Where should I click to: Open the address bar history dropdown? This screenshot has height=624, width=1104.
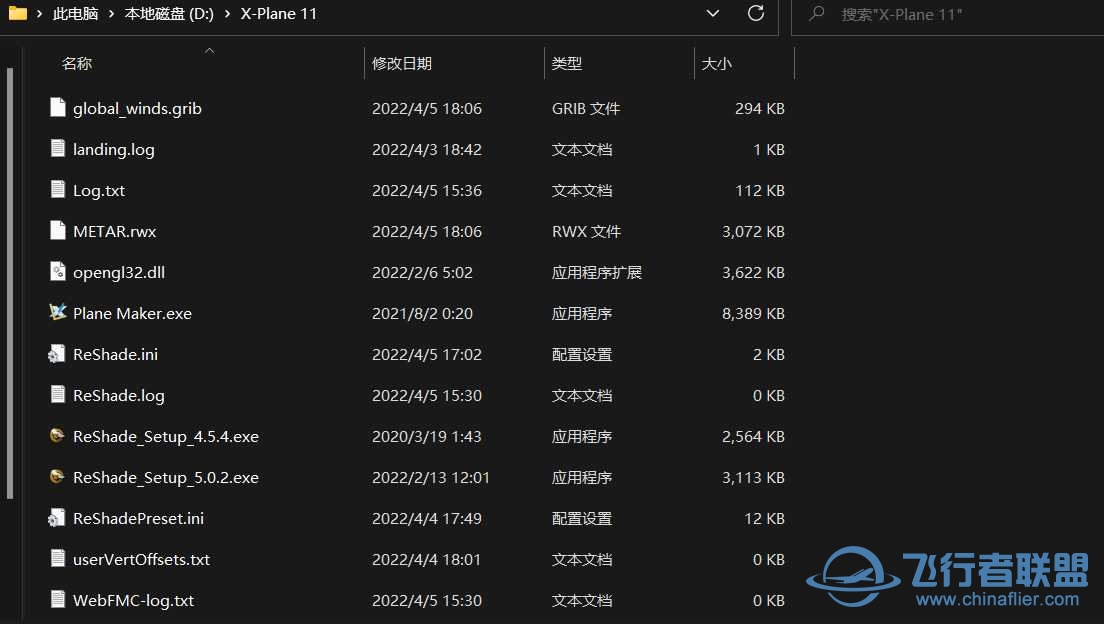pos(713,13)
